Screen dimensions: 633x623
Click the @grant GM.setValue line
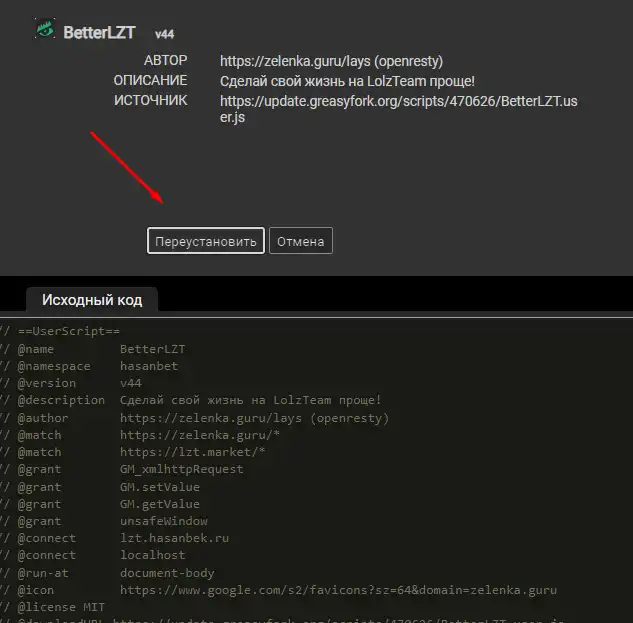[x=100, y=487]
